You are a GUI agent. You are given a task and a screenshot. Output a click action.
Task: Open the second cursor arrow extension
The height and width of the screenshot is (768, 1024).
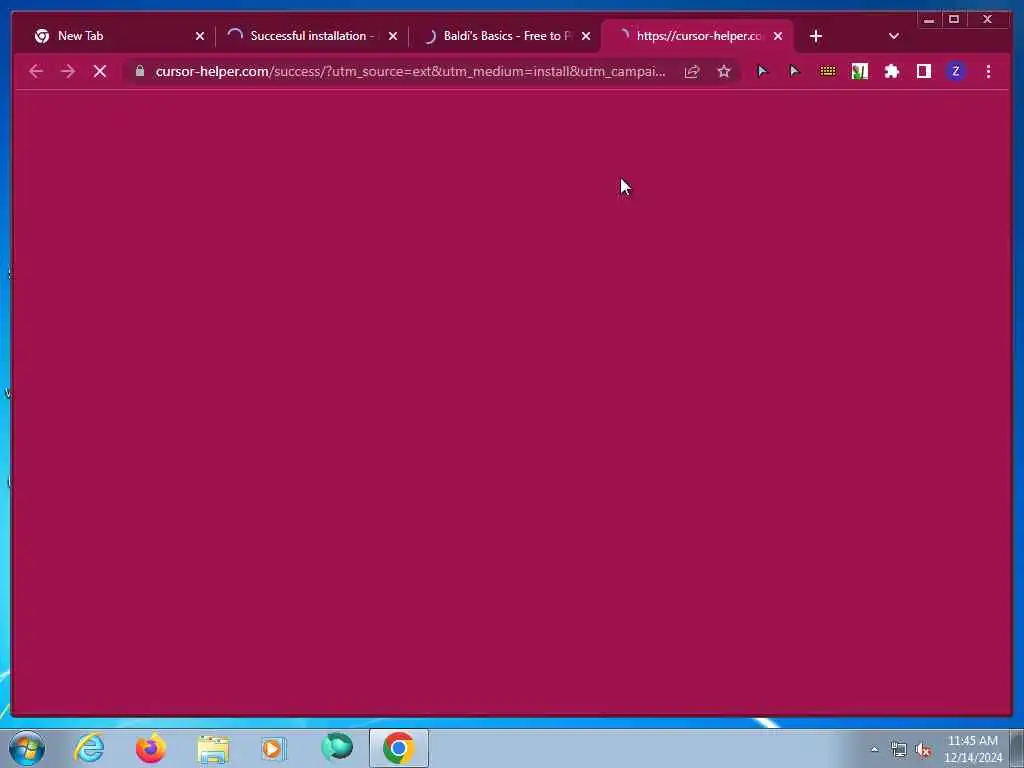pos(795,72)
